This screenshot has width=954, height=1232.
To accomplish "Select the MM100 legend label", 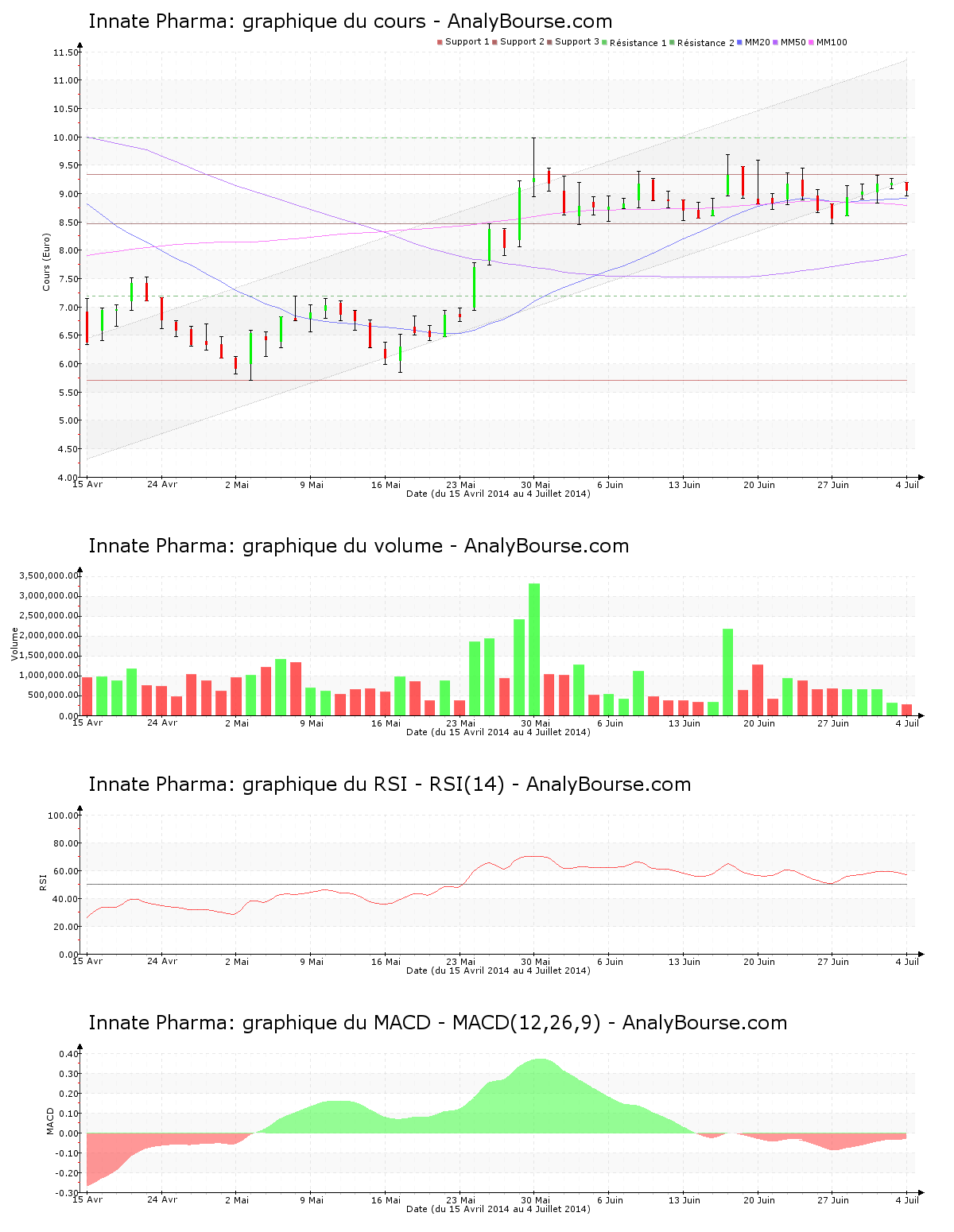I will [x=832, y=42].
